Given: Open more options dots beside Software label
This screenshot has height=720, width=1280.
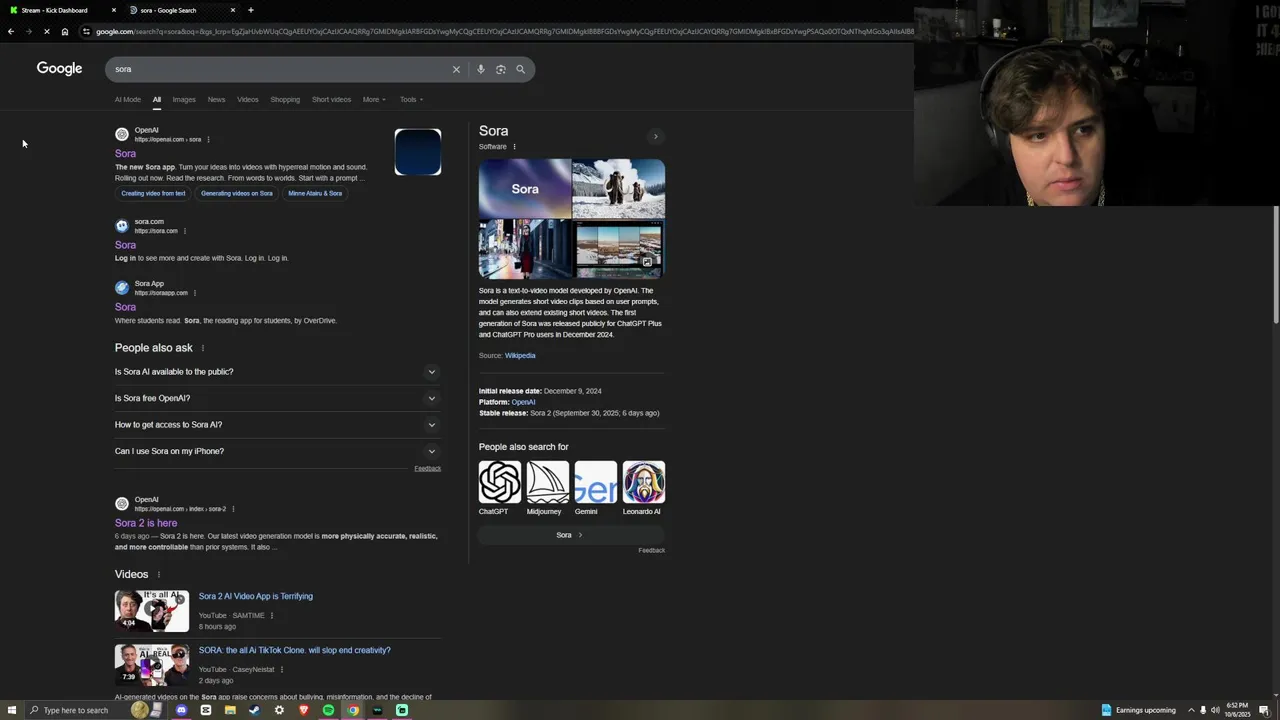Looking at the screenshot, I should (515, 147).
